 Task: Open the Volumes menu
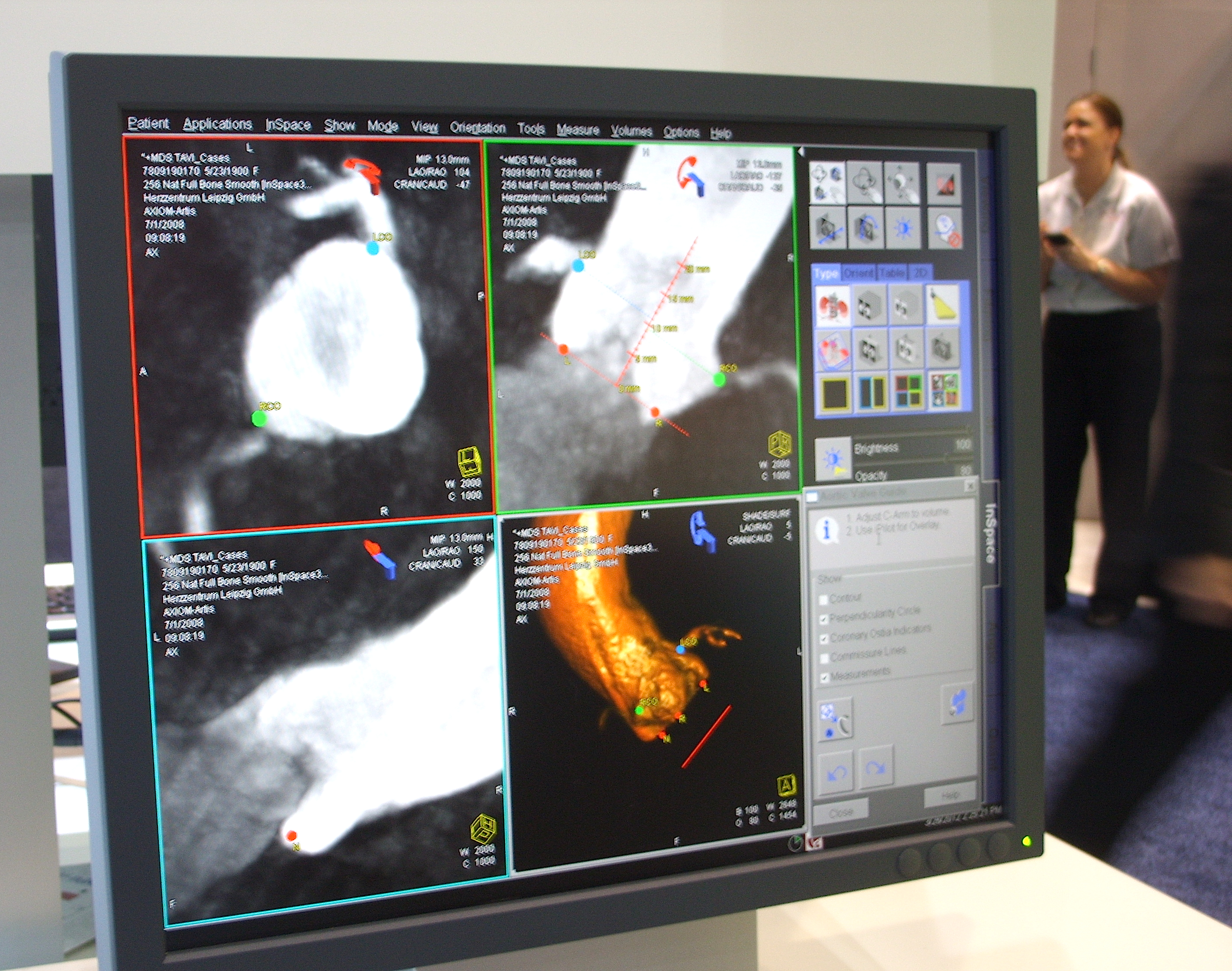pos(631,131)
